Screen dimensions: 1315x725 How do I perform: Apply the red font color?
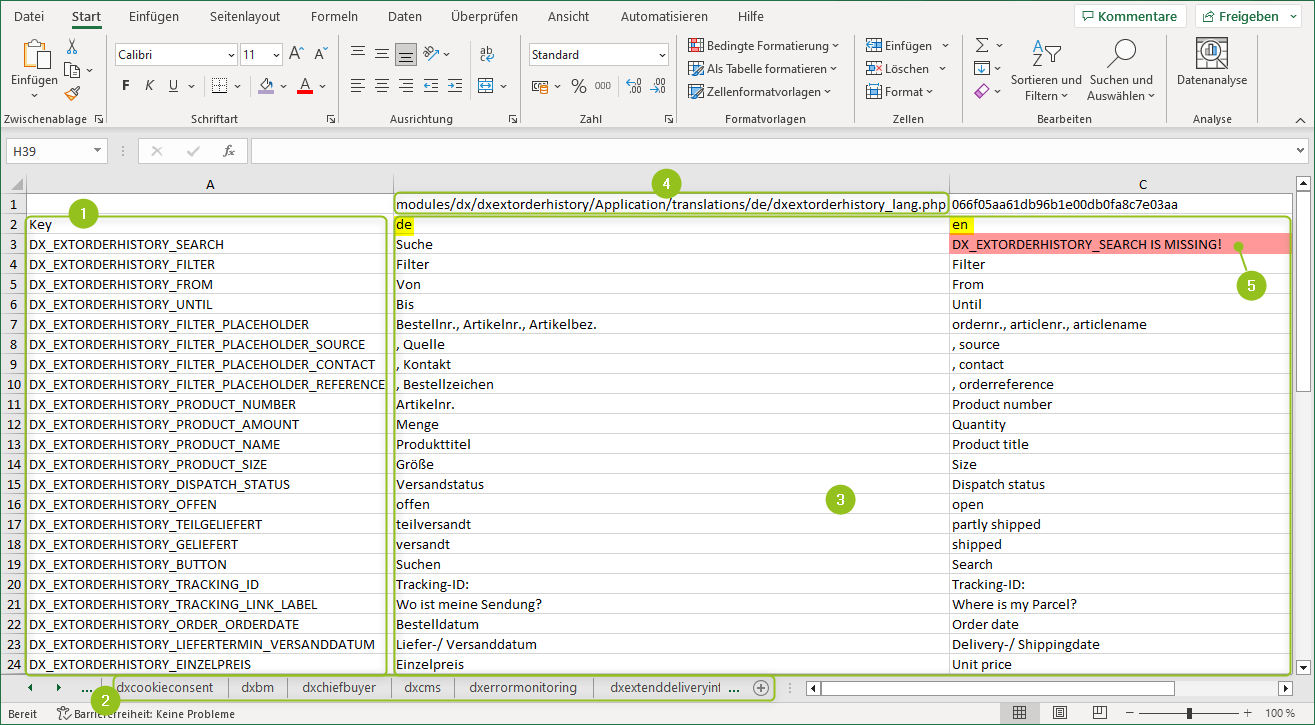305,86
